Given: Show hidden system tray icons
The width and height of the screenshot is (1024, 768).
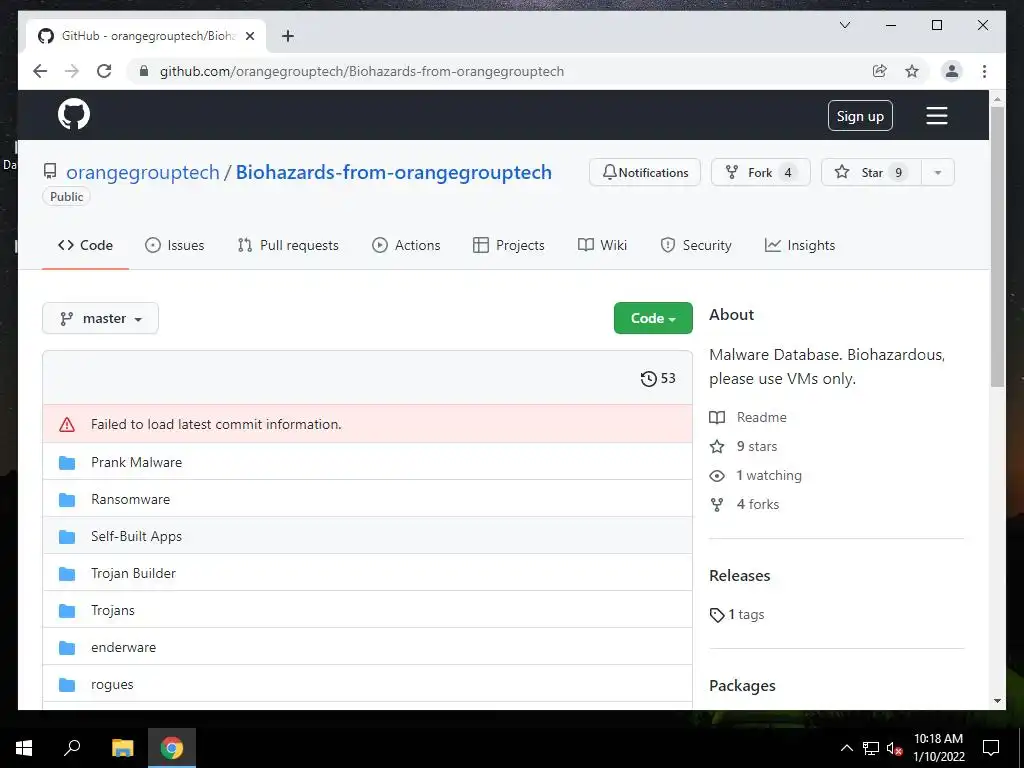Looking at the screenshot, I should [x=846, y=748].
